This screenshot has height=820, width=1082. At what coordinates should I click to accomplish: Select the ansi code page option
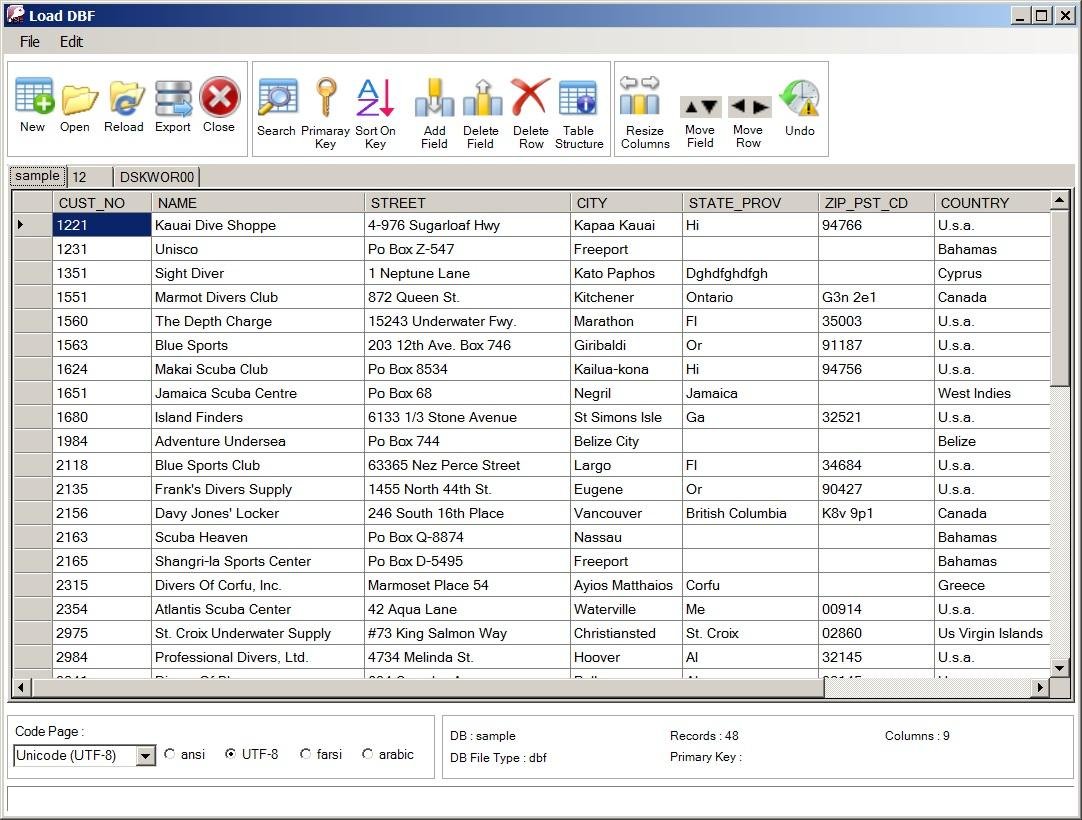coord(170,754)
